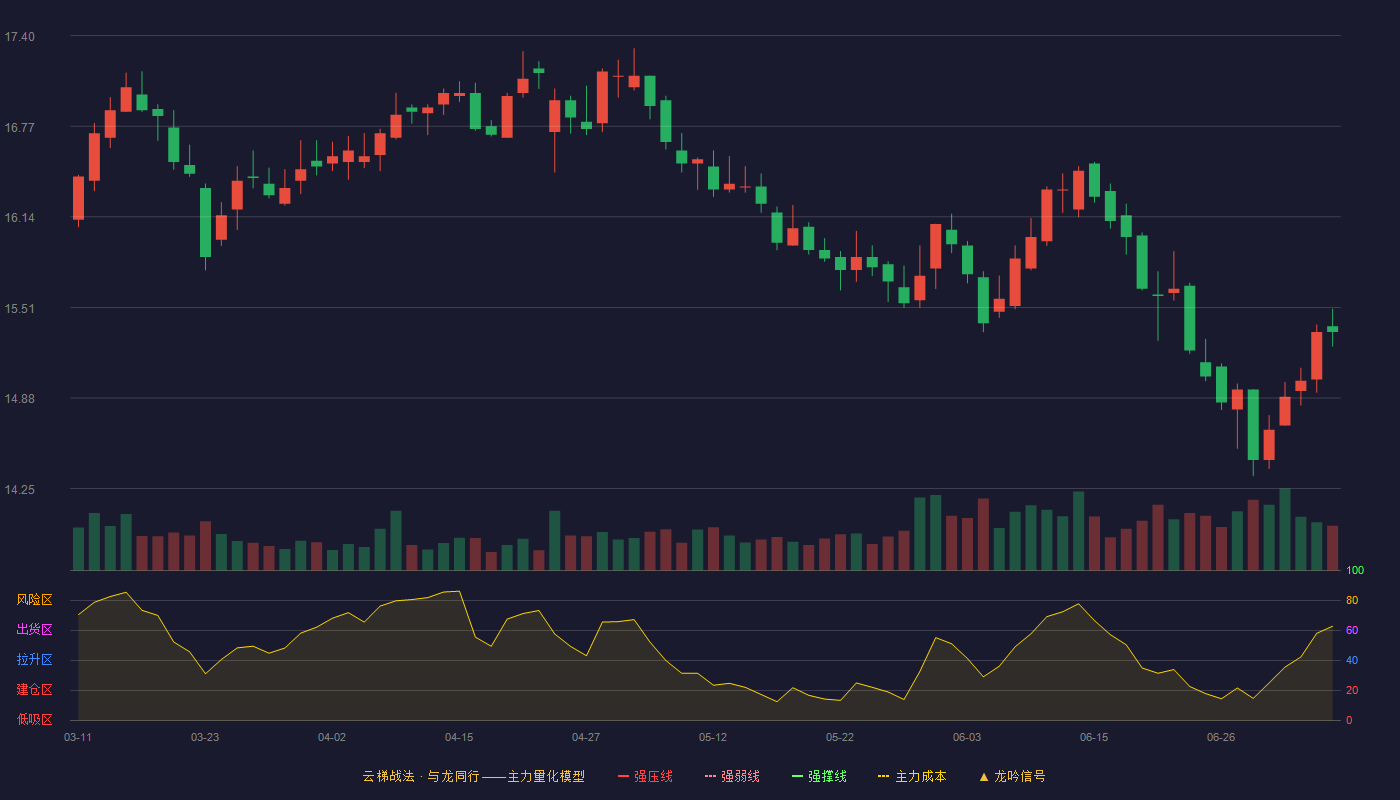1400x800 pixels.
Task: Click the 06-03 date axis marker
Action: click(967, 737)
